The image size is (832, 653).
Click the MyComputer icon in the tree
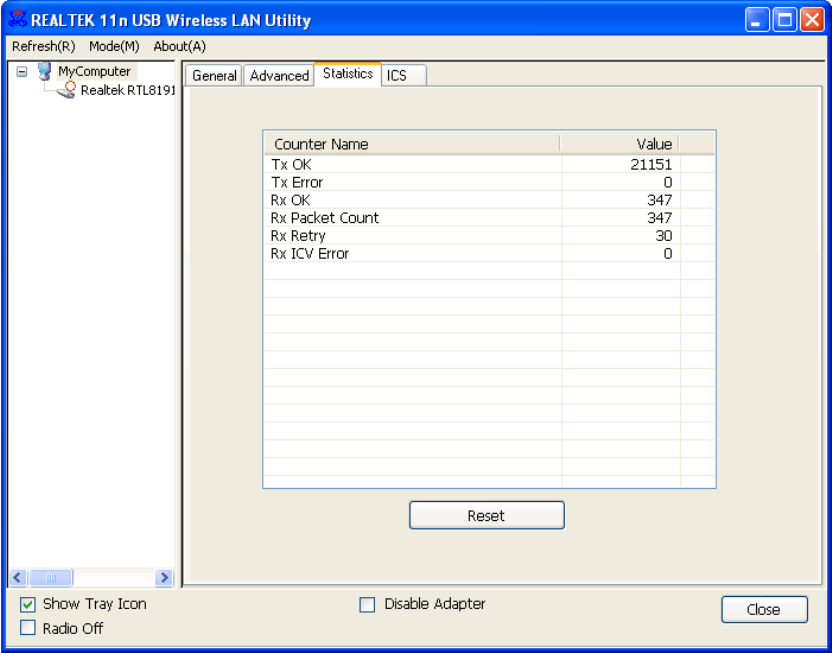(45, 71)
